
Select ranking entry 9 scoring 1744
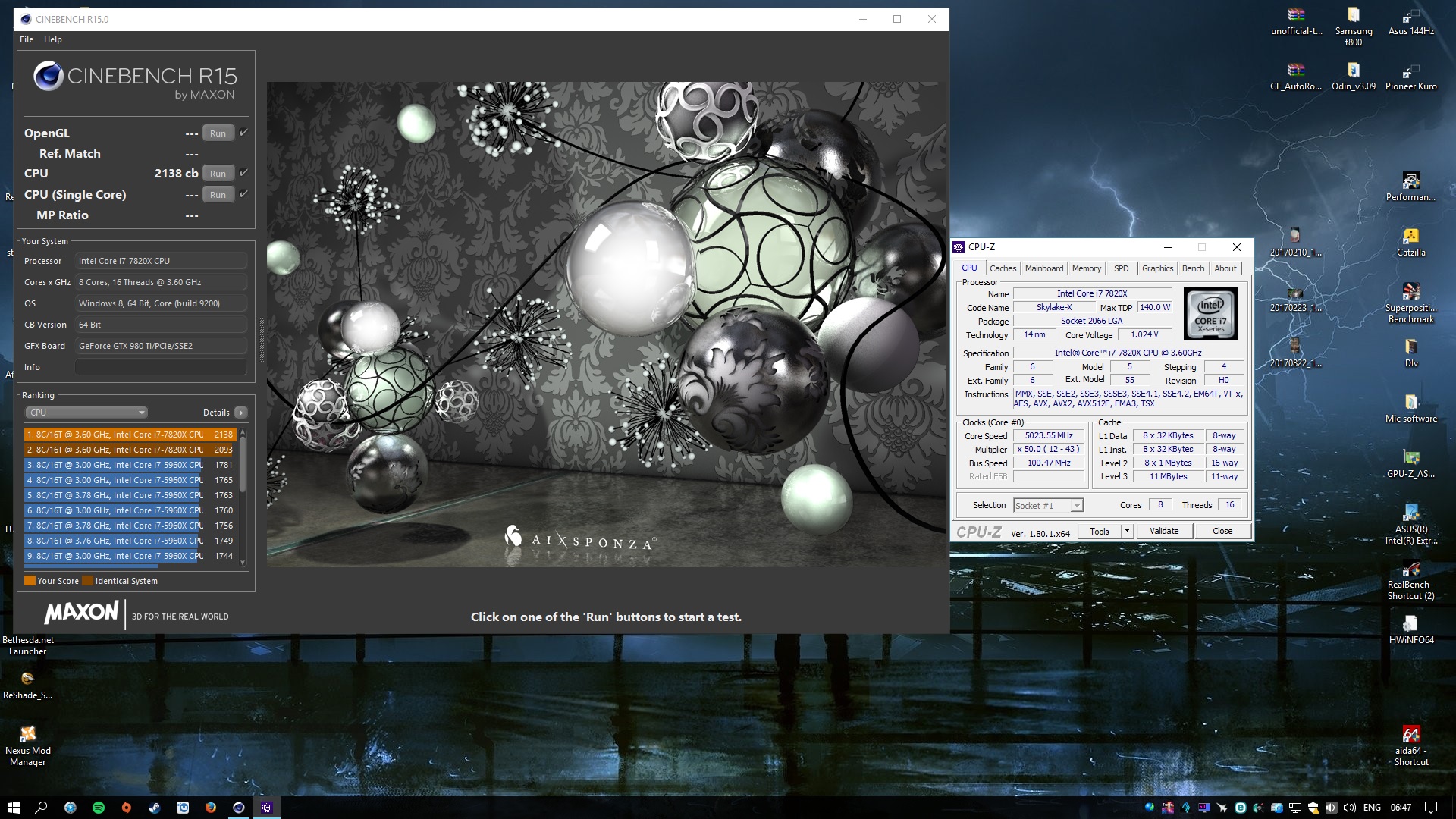pyautogui.click(x=130, y=556)
